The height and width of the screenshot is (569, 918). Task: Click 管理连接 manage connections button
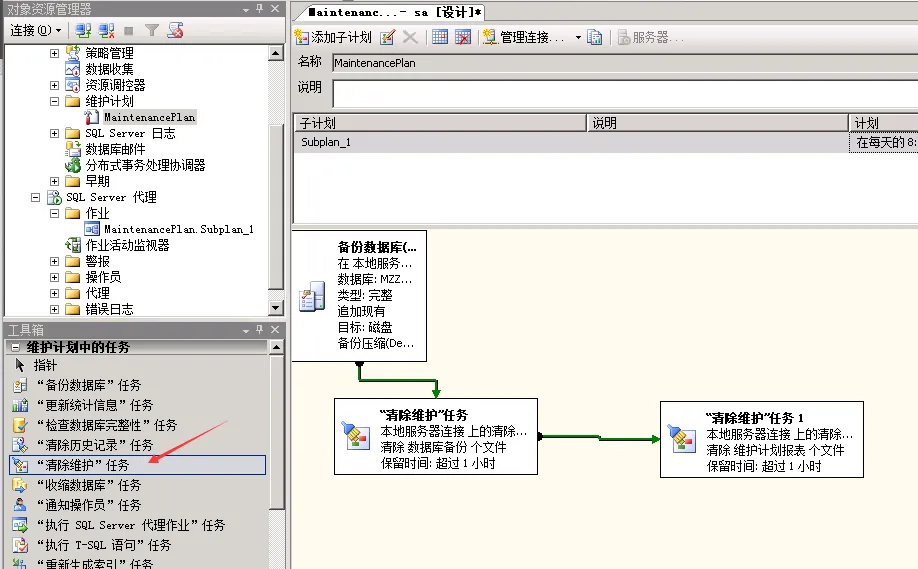(x=525, y=37)
